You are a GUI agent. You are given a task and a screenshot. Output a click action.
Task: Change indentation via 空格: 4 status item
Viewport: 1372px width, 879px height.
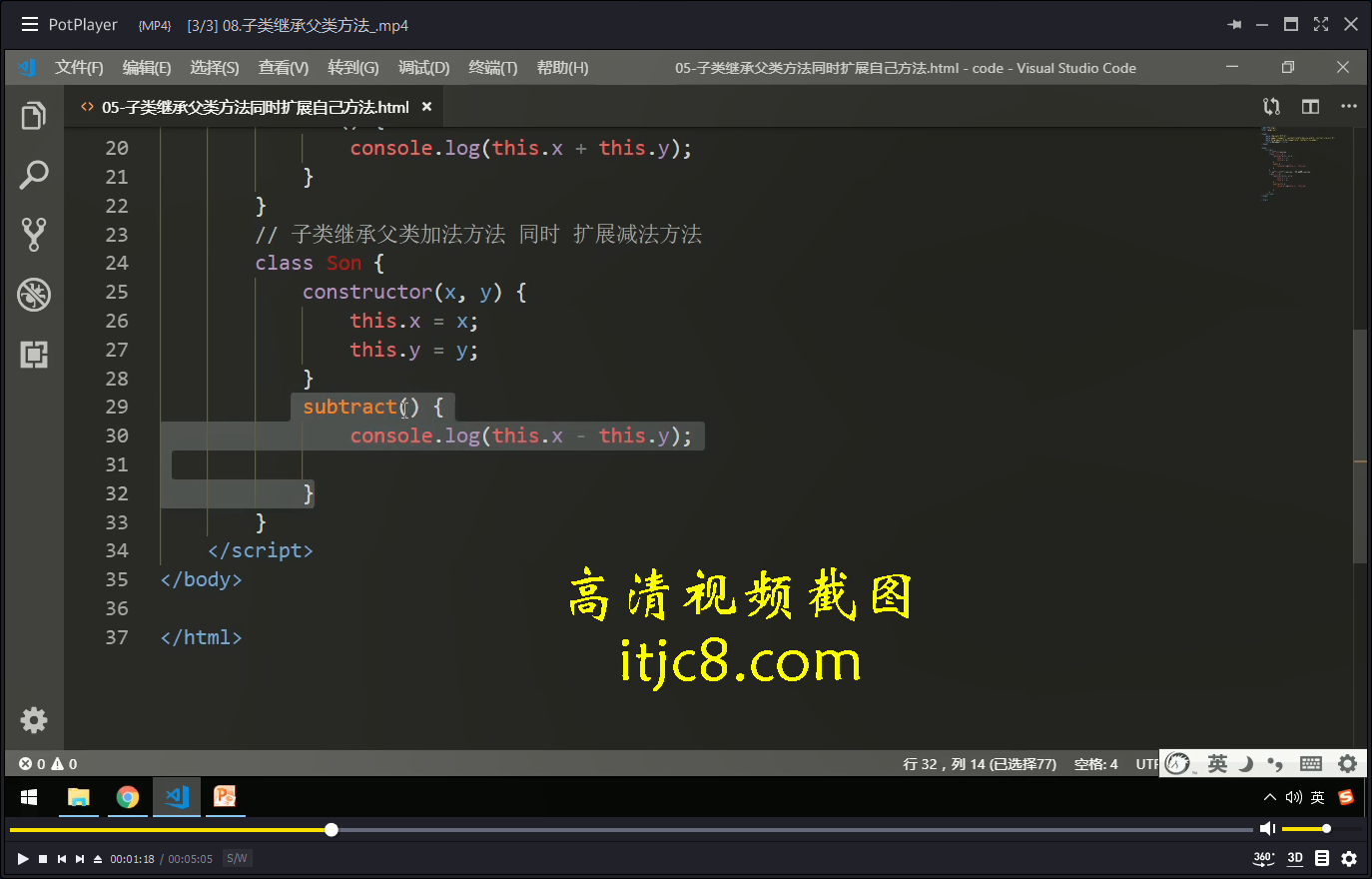(1095, 764)
